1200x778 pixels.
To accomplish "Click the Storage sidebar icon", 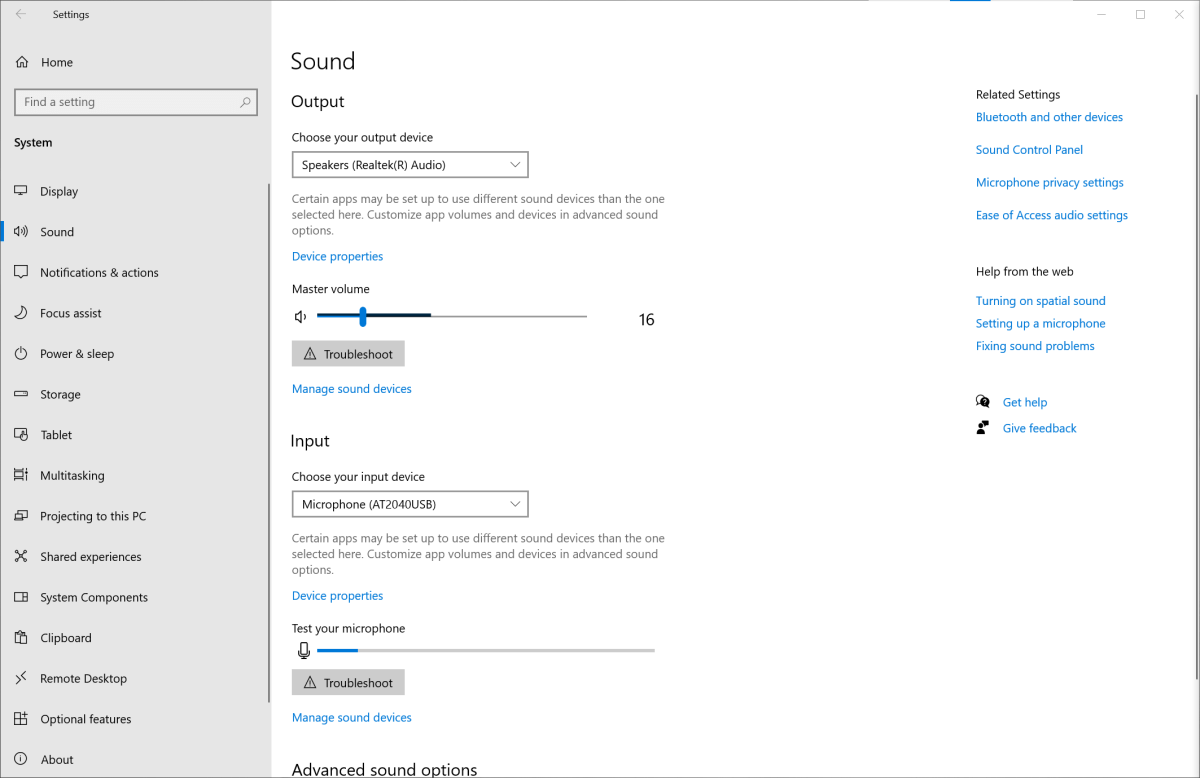I will click(22, 394).
